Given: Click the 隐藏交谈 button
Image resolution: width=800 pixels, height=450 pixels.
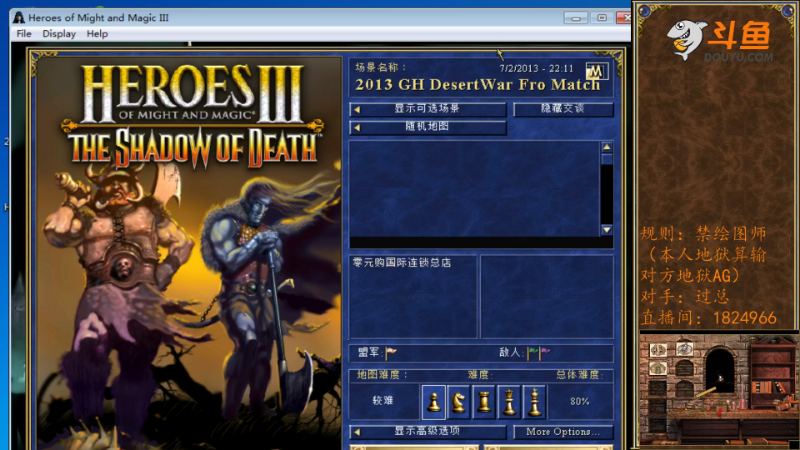Looking at the screenshot, I should point(563,109).
